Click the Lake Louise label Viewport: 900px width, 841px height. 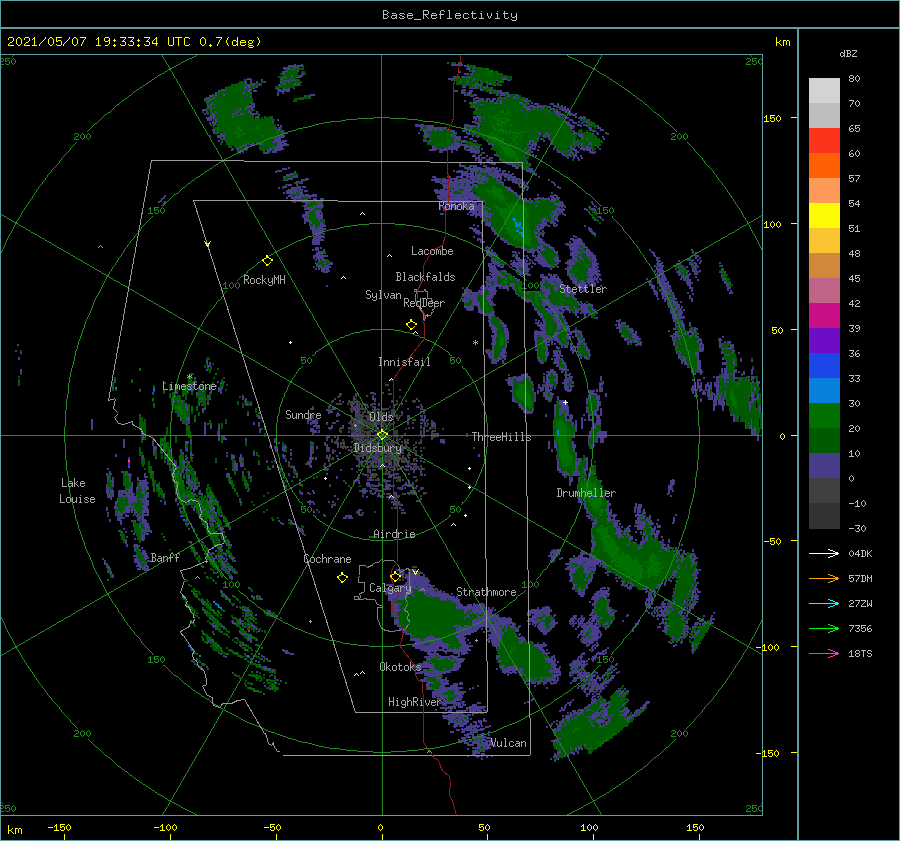coord(77,491)
